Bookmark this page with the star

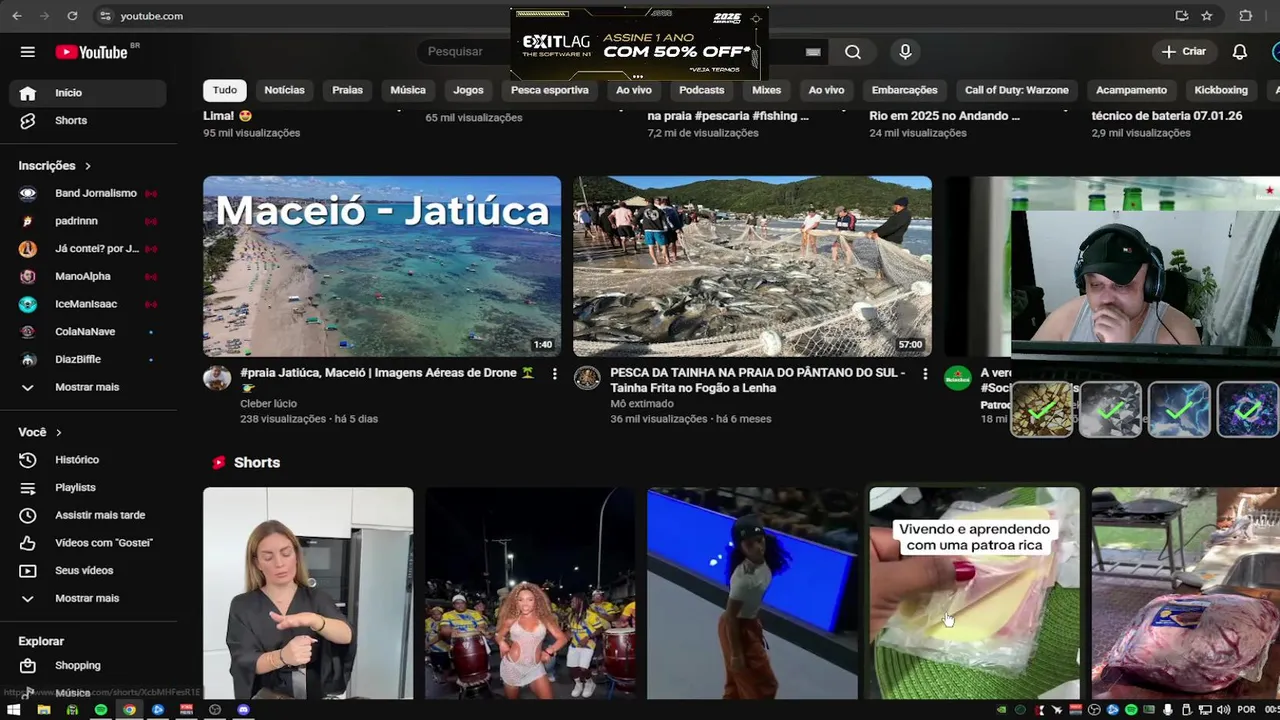coord(1207,16)
